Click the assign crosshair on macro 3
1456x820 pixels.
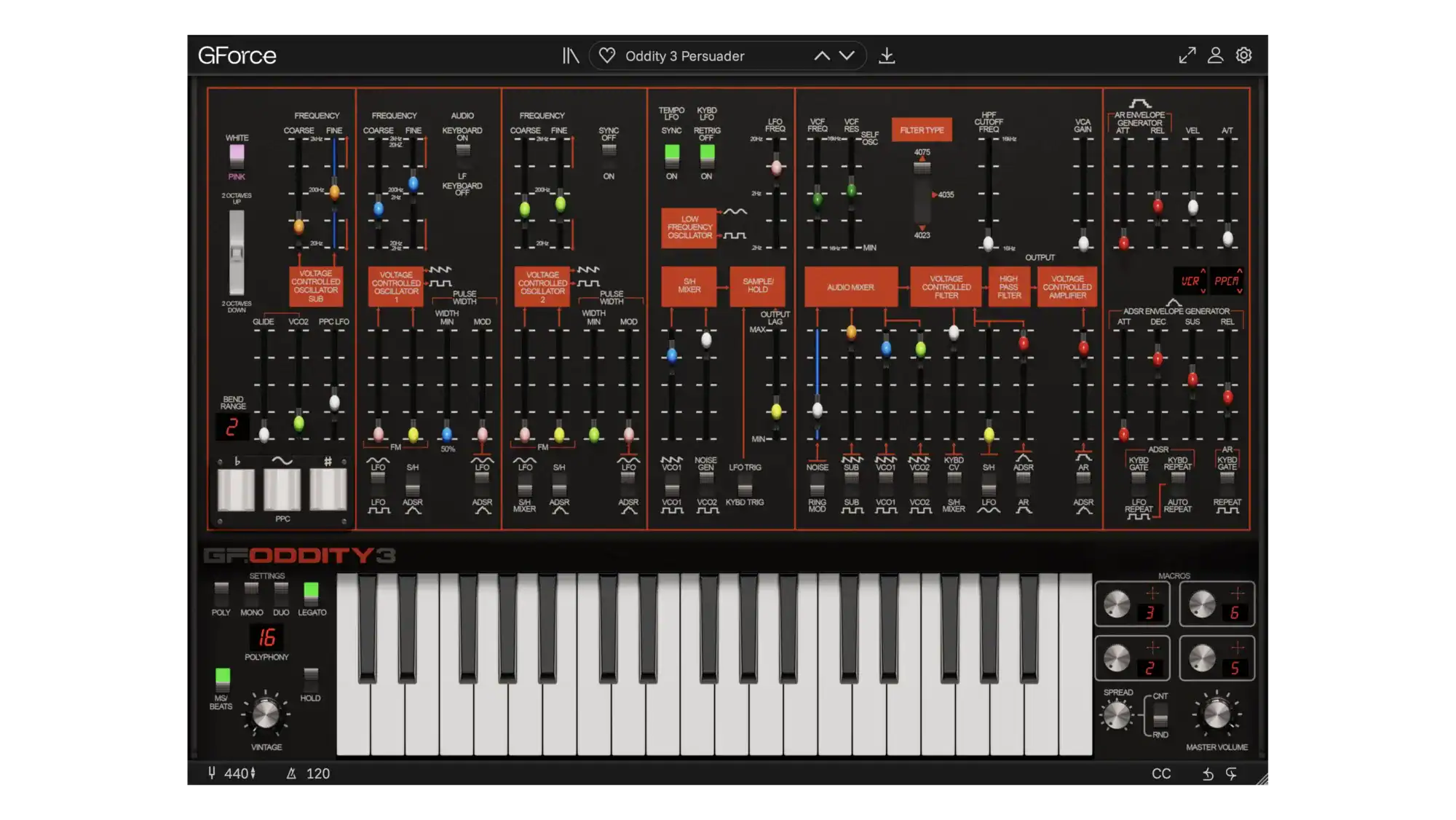point(1152,594)
